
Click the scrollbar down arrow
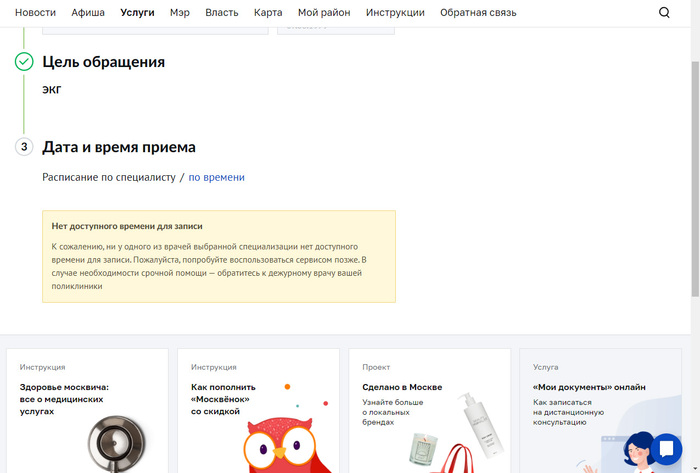(695, 467)
